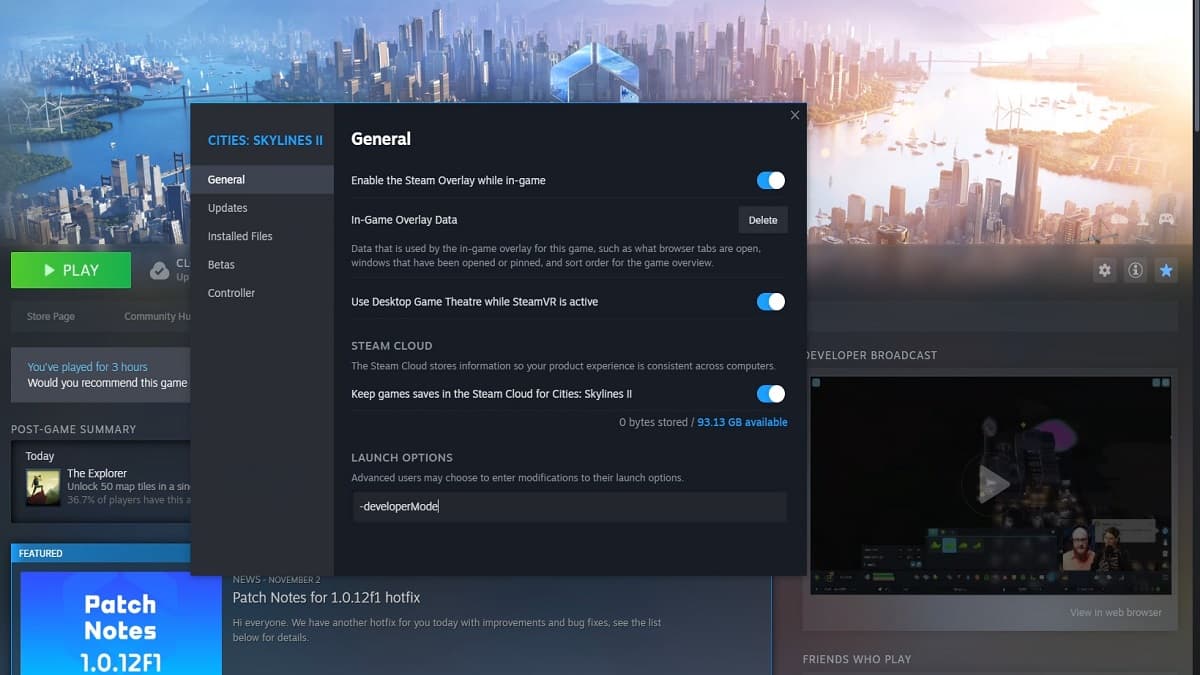Select the Controller settings section

231,292
